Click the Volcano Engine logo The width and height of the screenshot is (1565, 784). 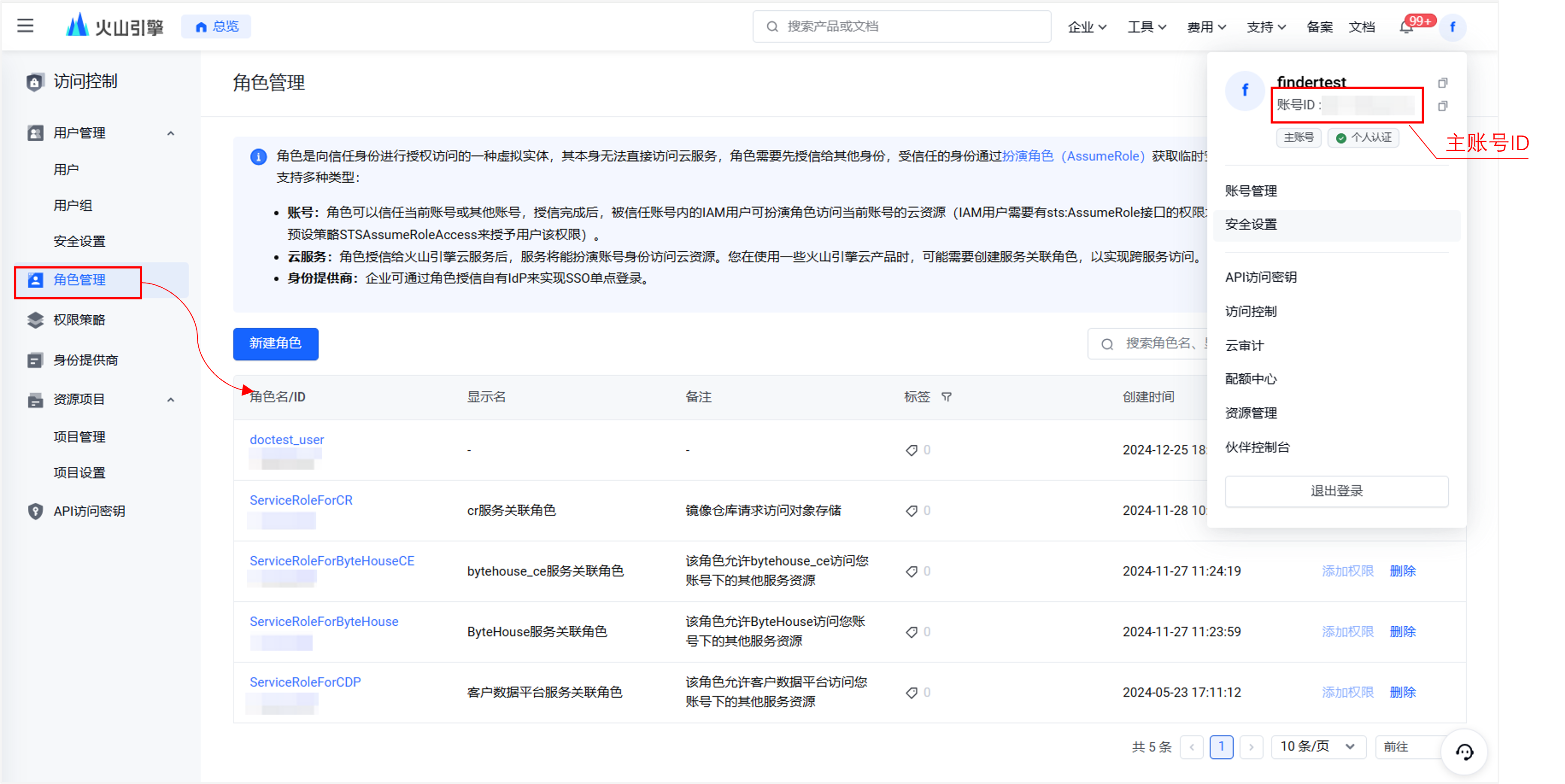114,26
